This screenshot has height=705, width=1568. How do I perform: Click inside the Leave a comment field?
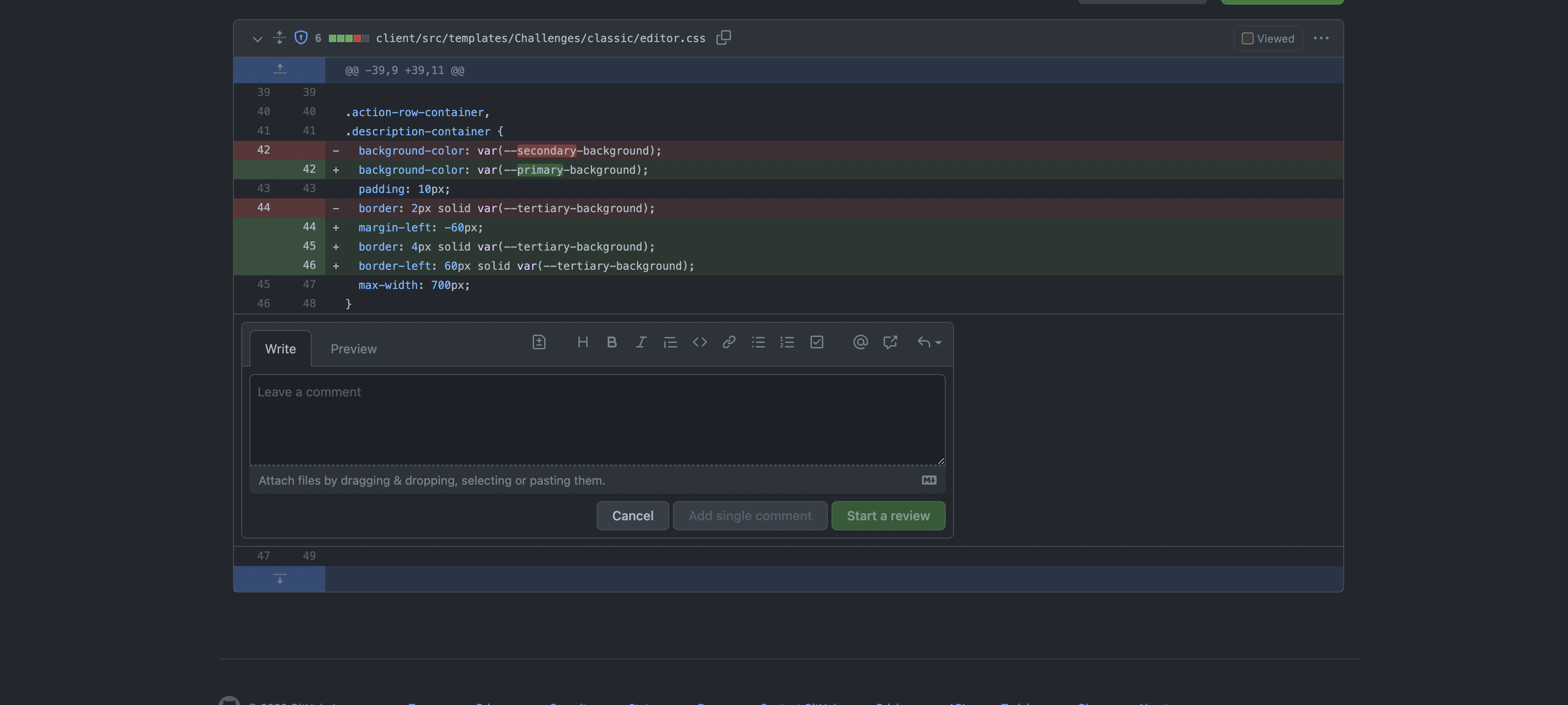coord(597,421)
